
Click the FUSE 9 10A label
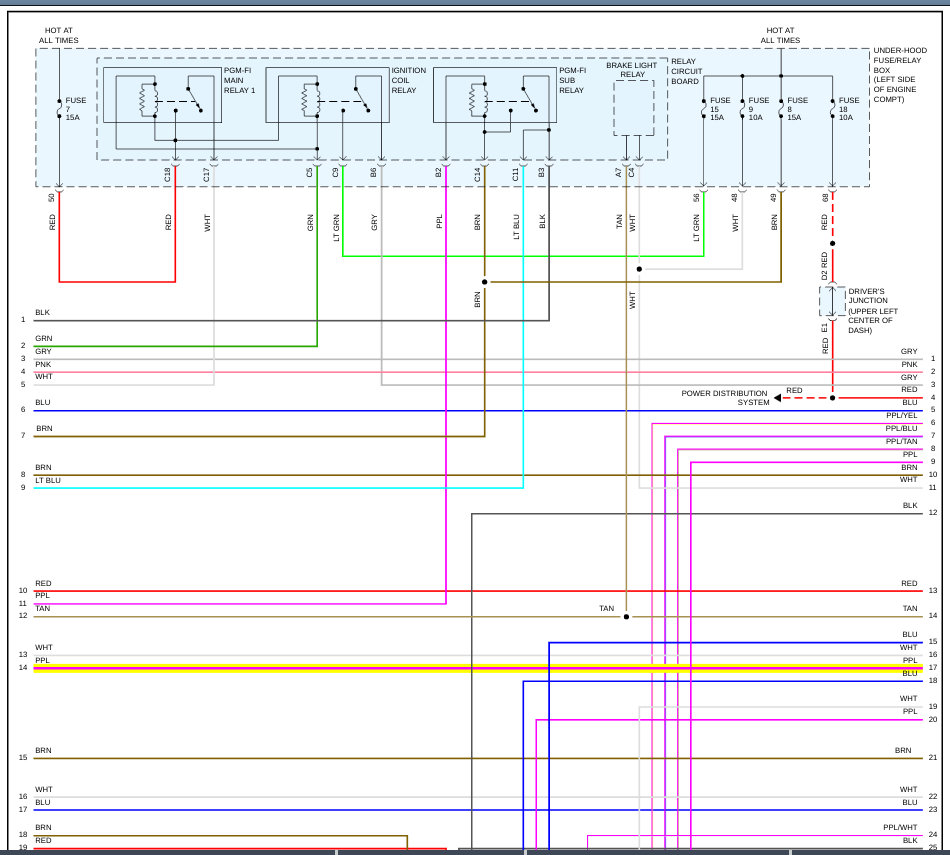[758, 108]
